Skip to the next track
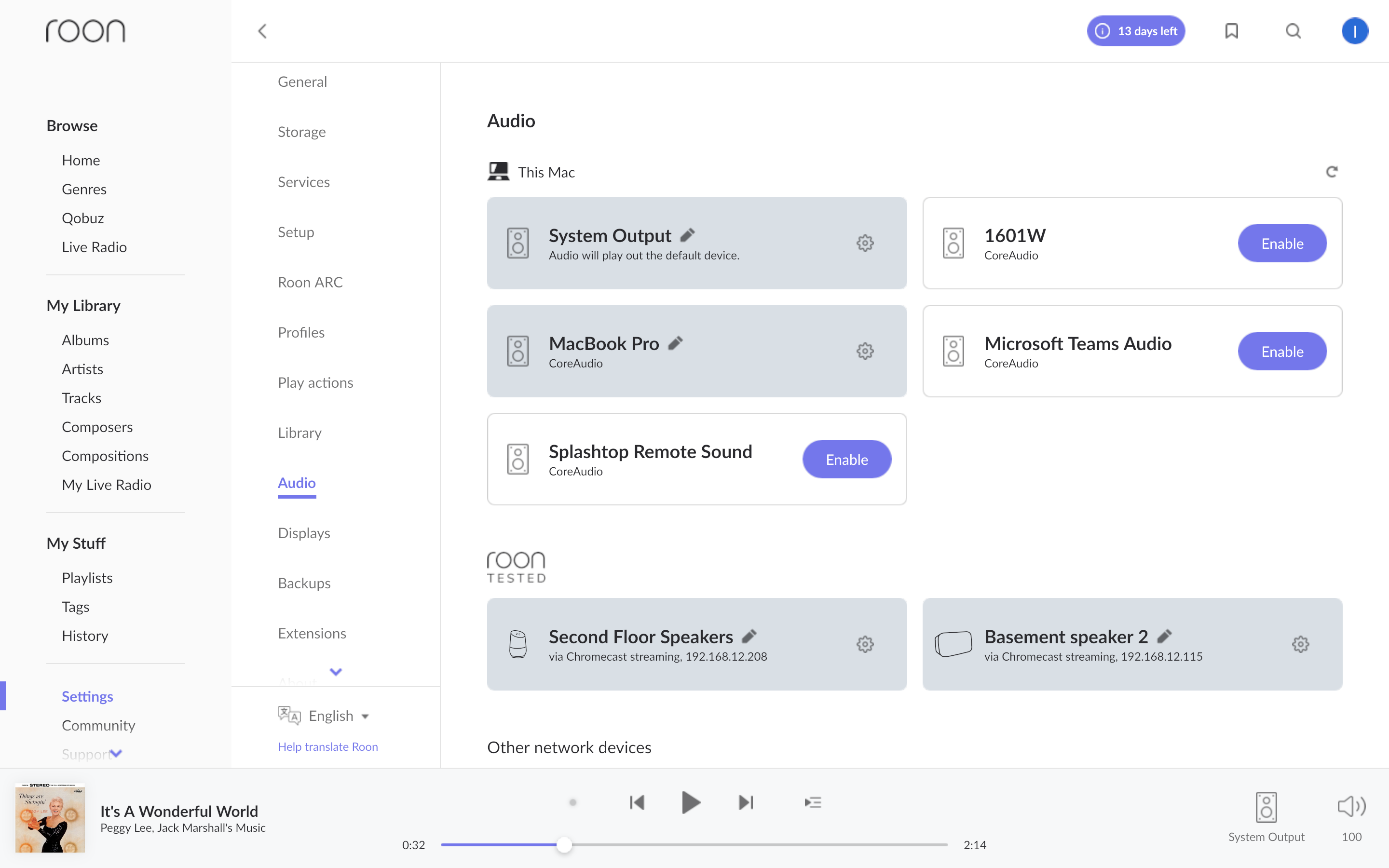Image resolution: width=1389 pixels, height=868 pixels. tap(746, 802)
